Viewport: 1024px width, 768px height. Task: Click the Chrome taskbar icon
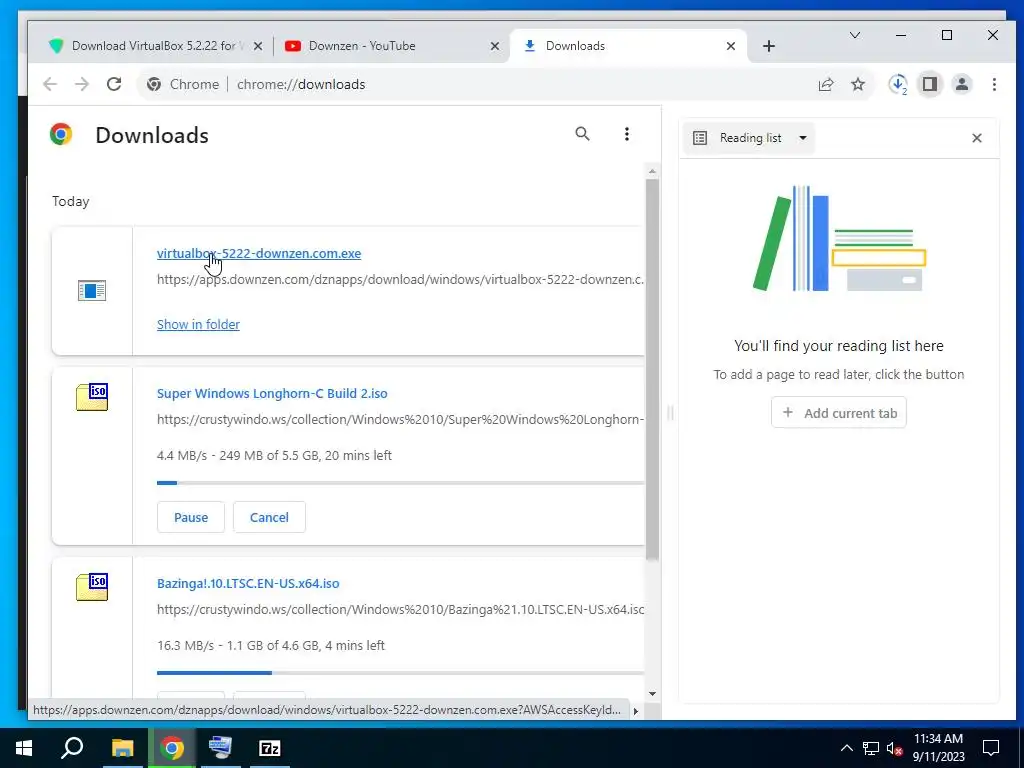(172, 748)
